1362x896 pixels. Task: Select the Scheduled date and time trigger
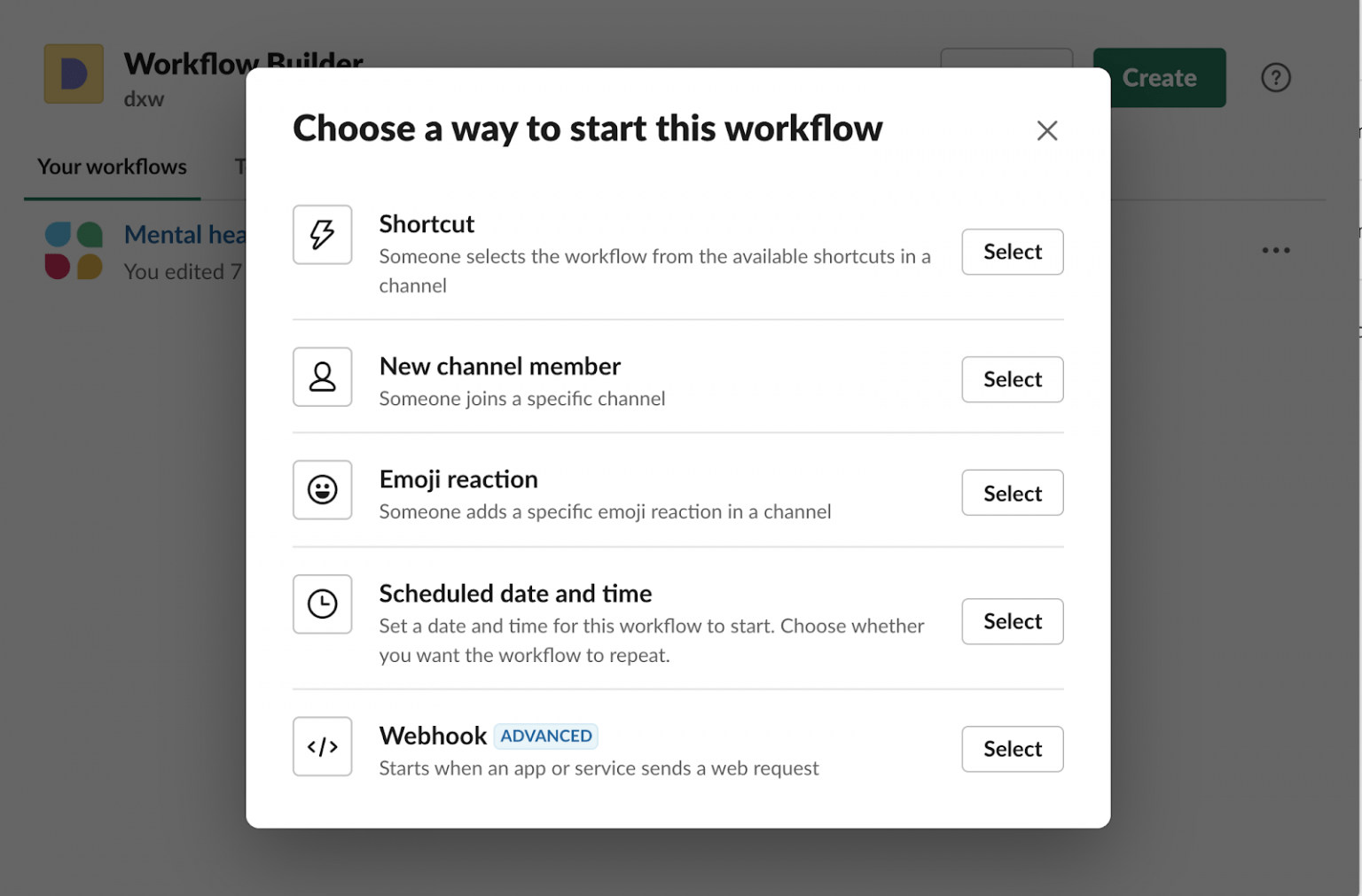click(x=1012, y=621)
